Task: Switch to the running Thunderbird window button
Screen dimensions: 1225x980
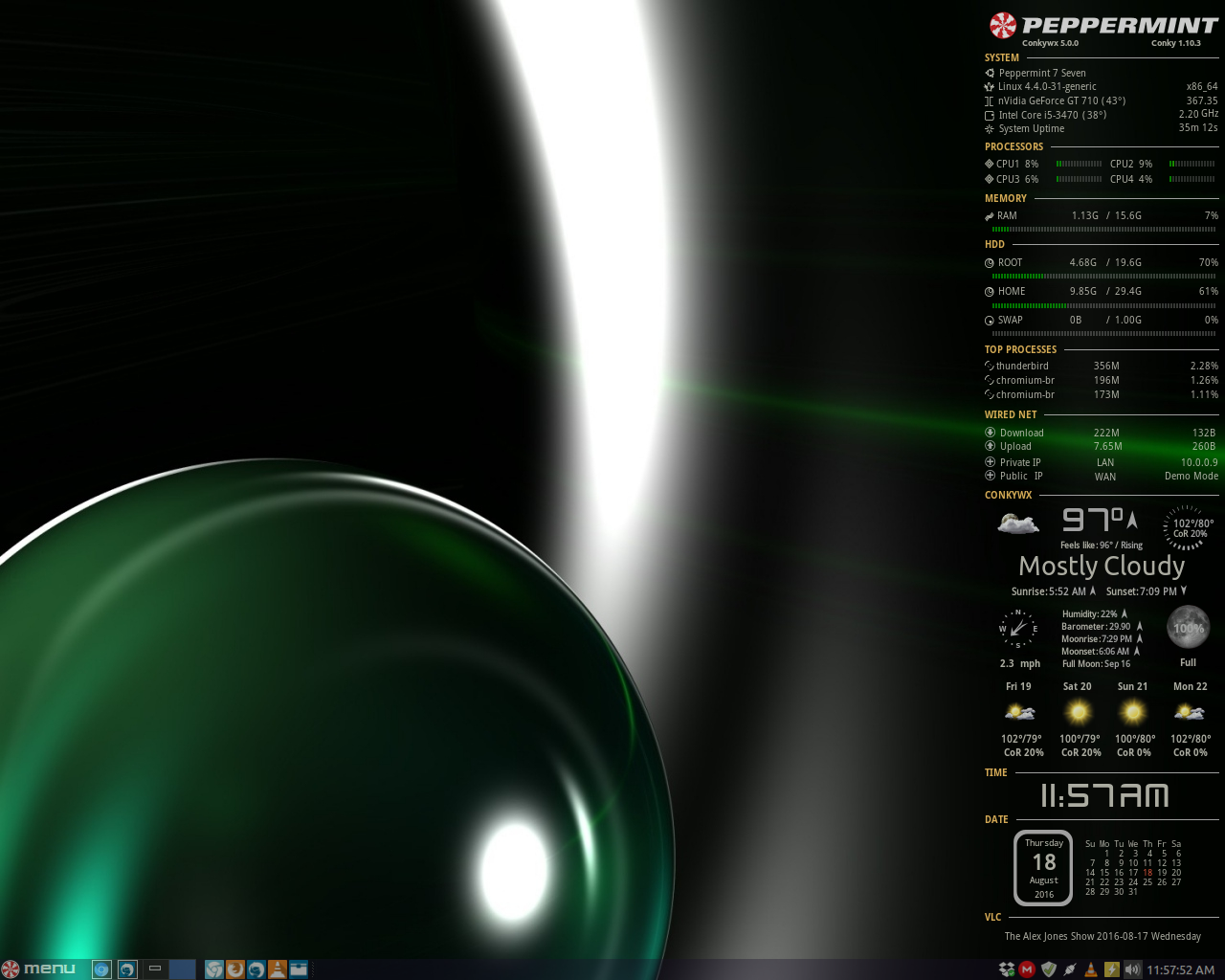Action: tap(127, 969)
